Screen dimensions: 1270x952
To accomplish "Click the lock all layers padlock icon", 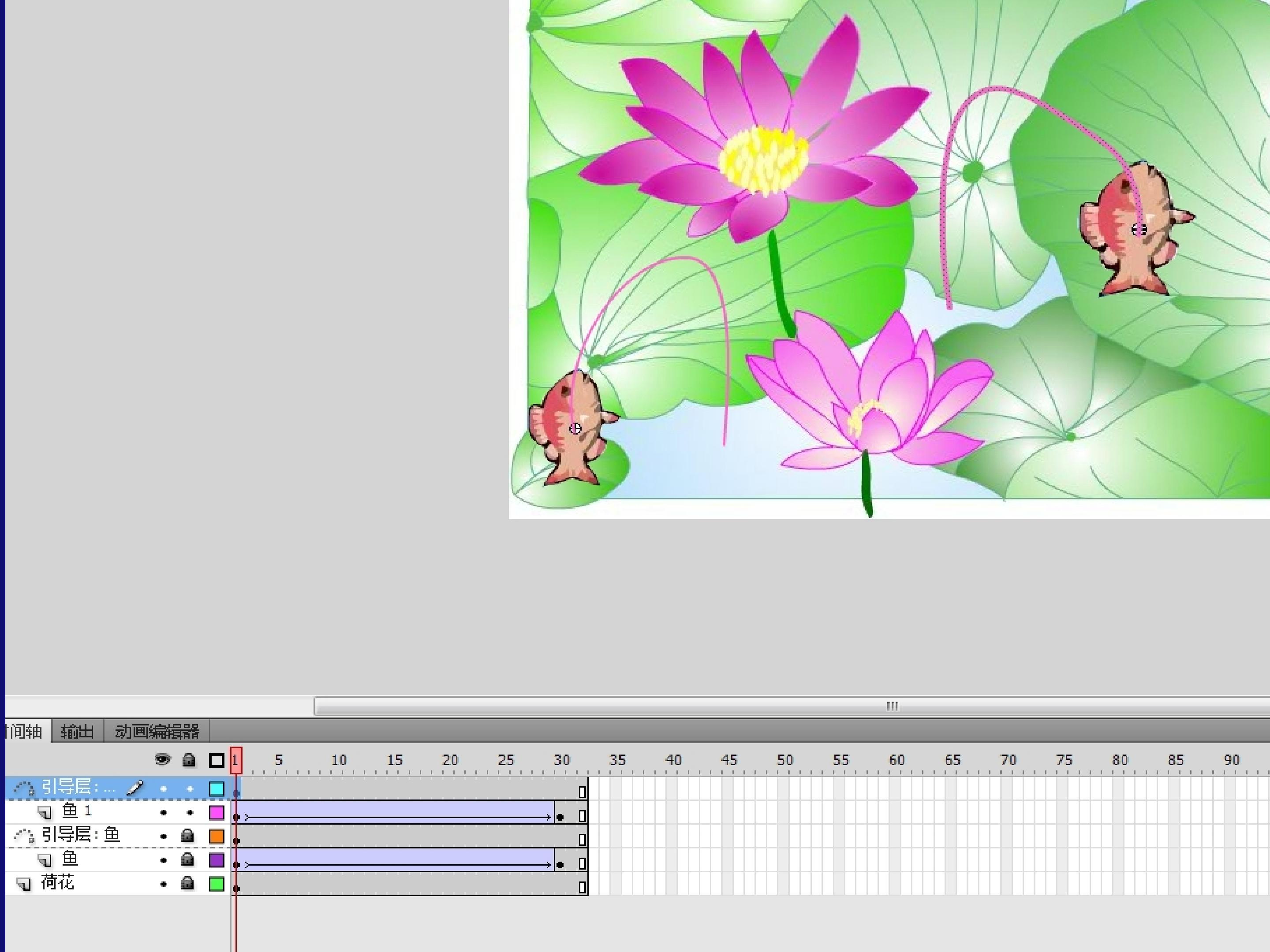I will click(188, 760).
